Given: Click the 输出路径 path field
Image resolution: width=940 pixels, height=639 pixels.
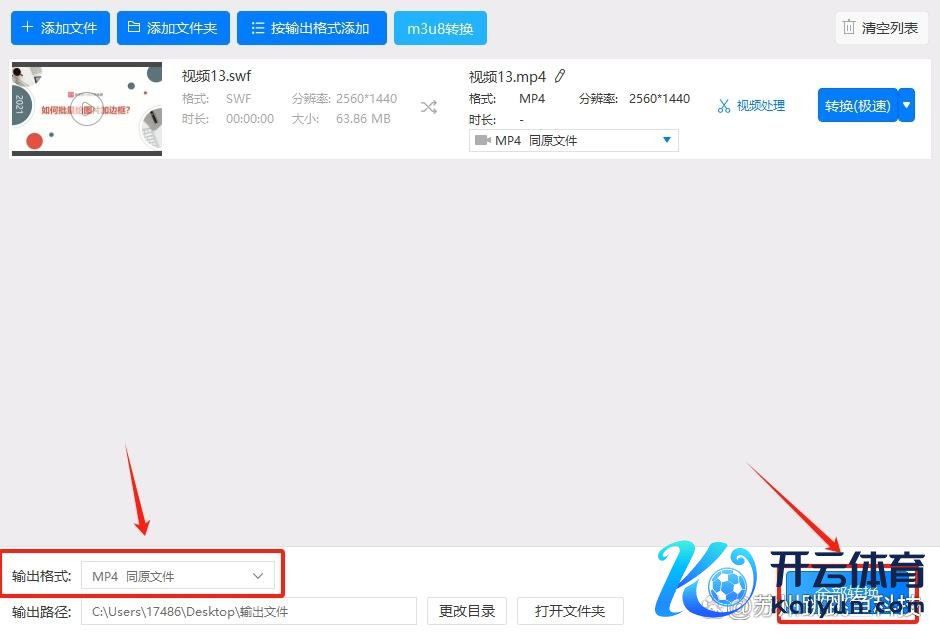Looking at the screenshot, I should coord(248,611).
